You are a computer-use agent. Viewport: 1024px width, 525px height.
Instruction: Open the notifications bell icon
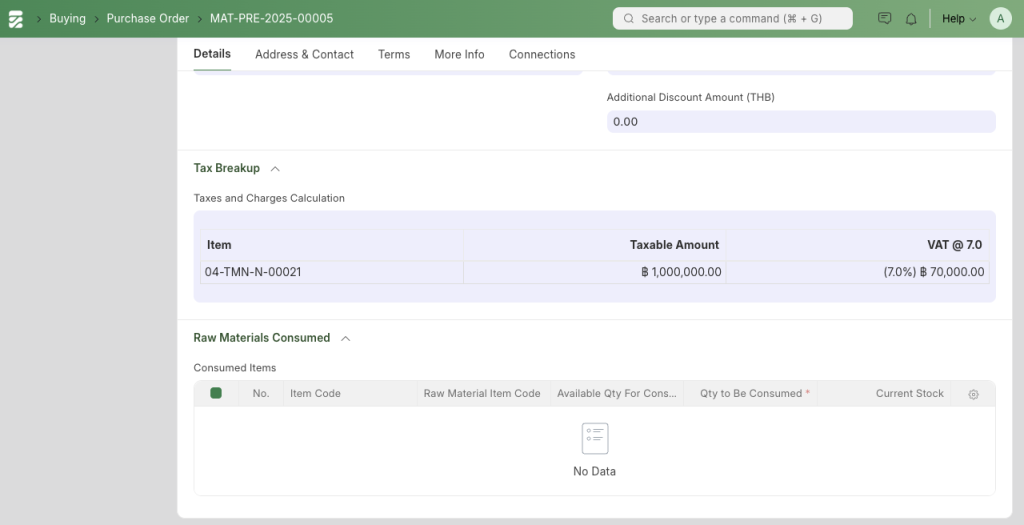(x=911, y=19)
